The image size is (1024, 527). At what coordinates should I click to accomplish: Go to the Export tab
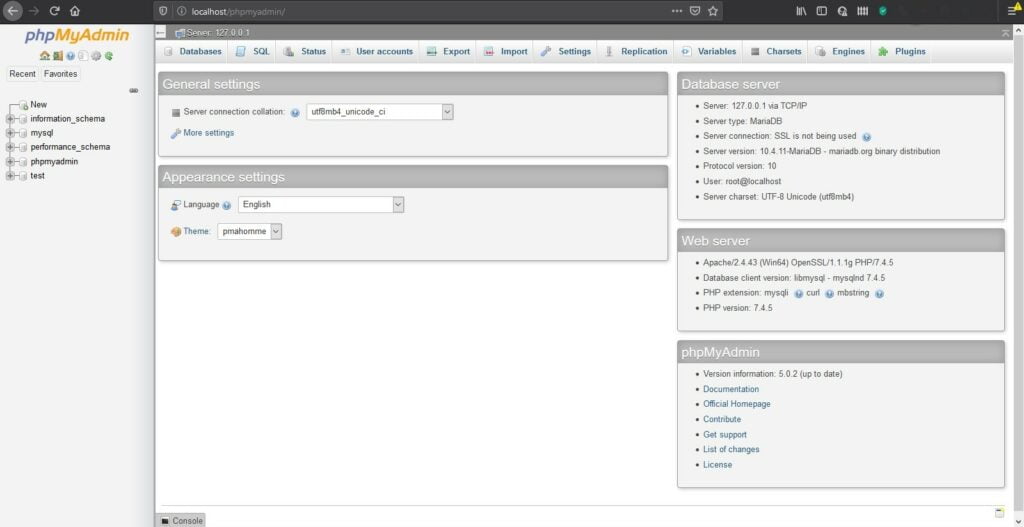pos(448,52)
